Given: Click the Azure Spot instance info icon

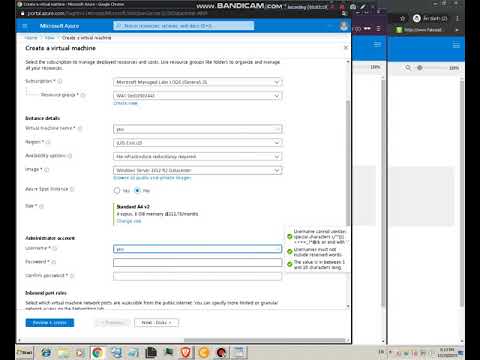Looking at the screenshot, I should point(72,189).
